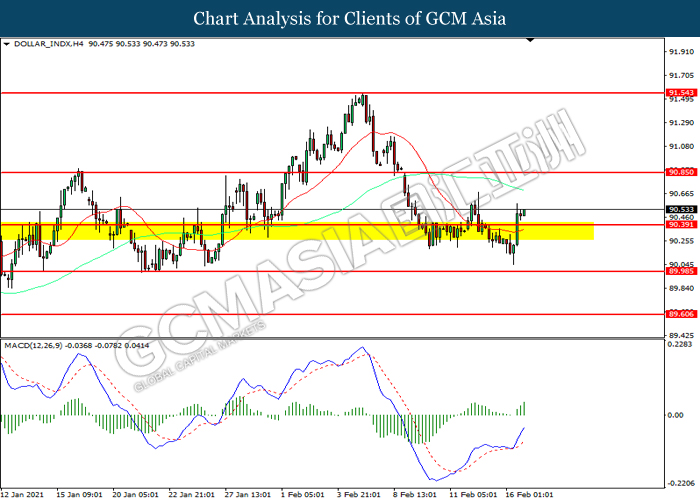The height and width of the screenshot is (500, 700).
Task: Click the 1 Feb 05:01 time label
Action: pyautogui.click(x=303, y=495)
